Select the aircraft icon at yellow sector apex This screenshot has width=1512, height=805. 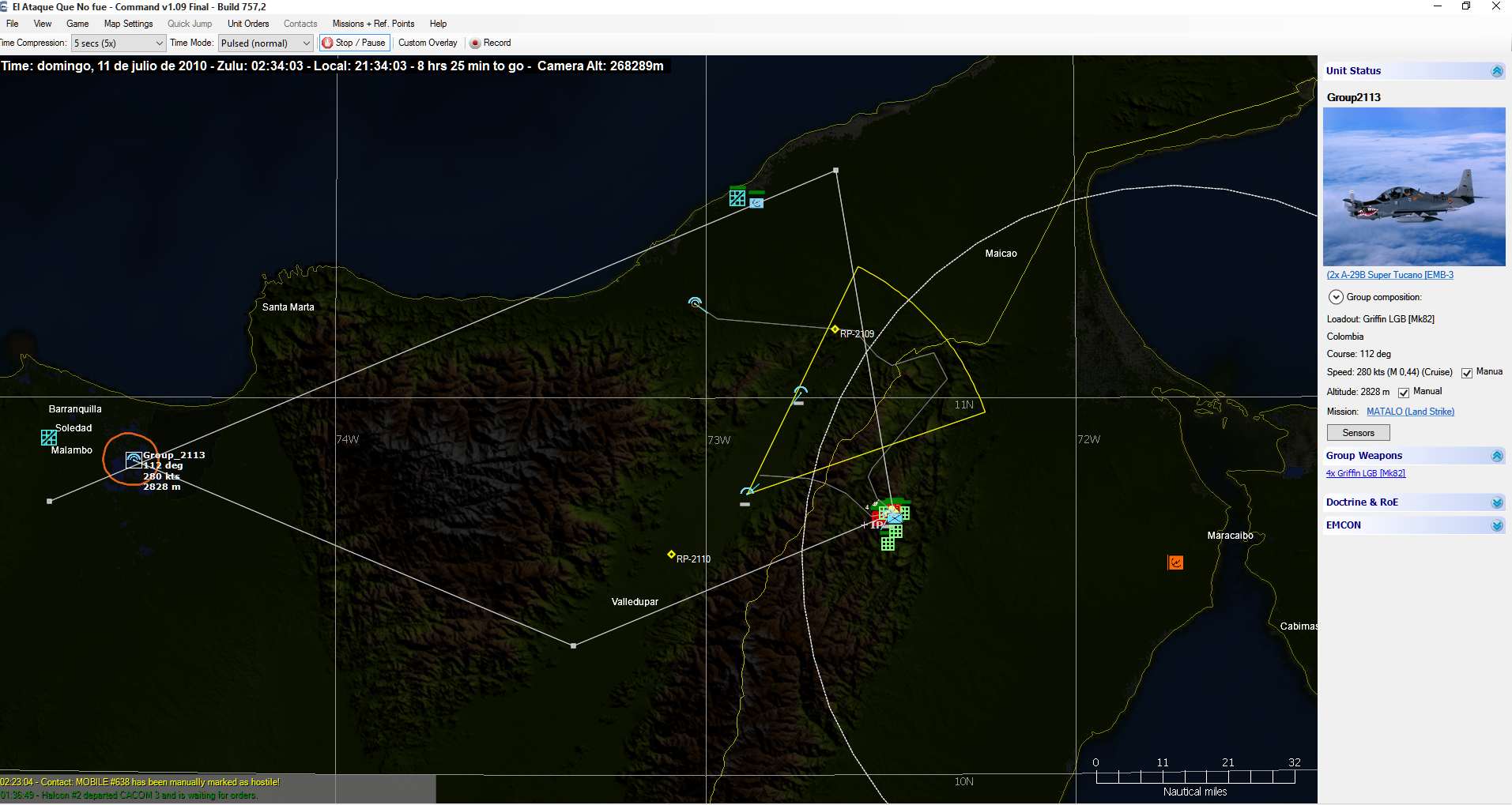tap(747, 491)
